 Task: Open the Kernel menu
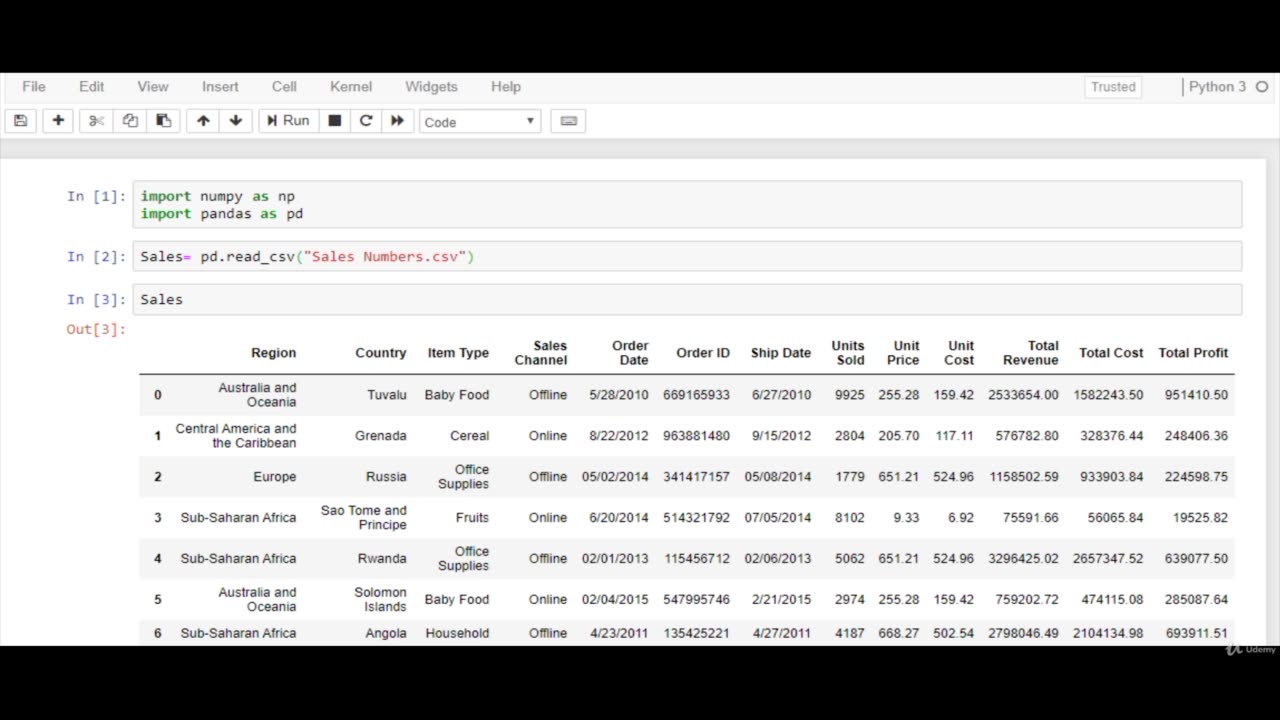351,87
